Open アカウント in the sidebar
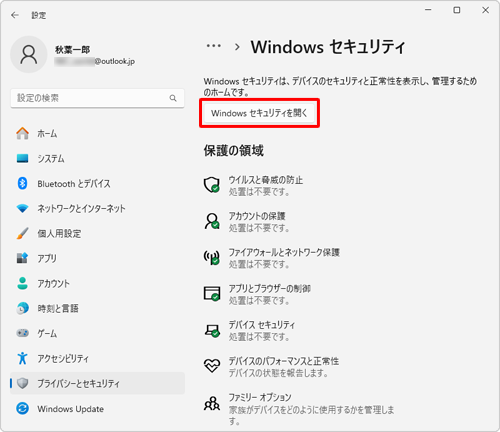 (x=97, y=283)
